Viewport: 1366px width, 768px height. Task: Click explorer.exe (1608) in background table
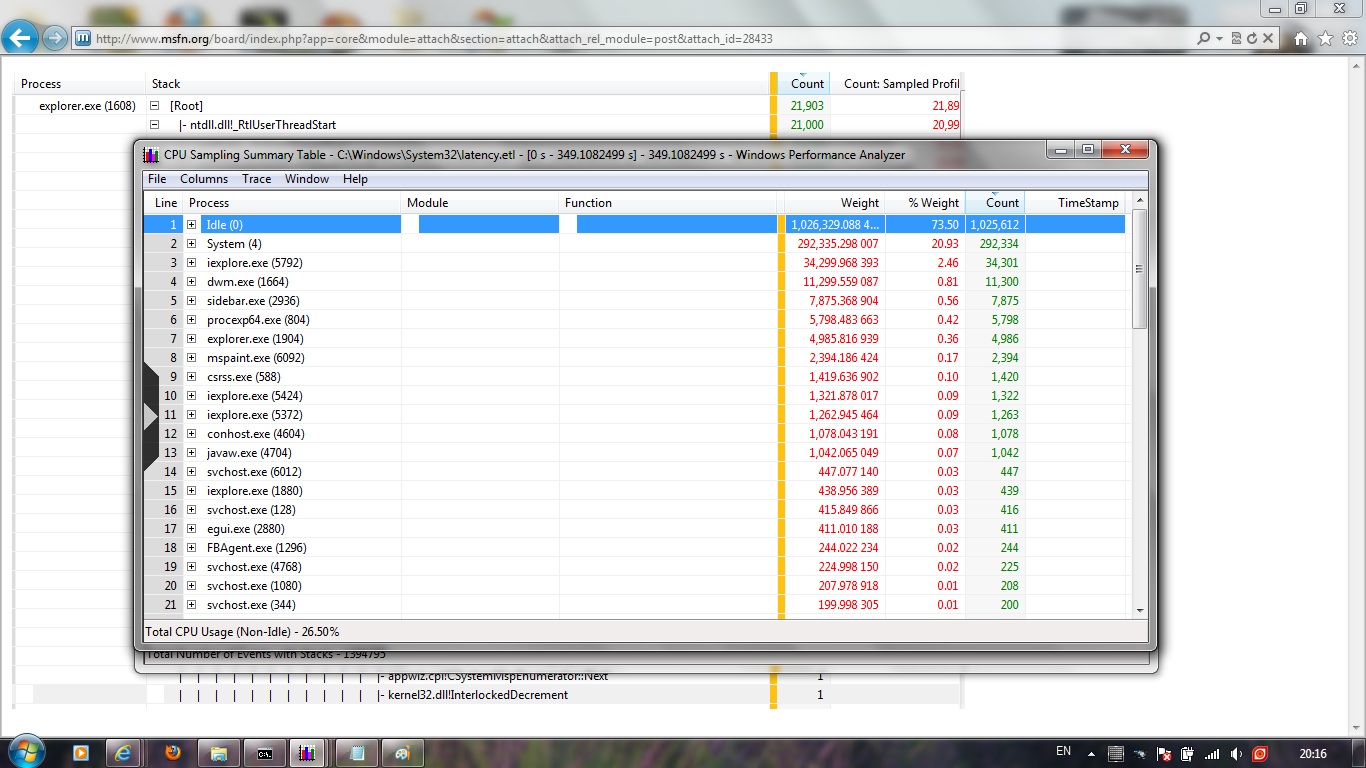(87, 105)
